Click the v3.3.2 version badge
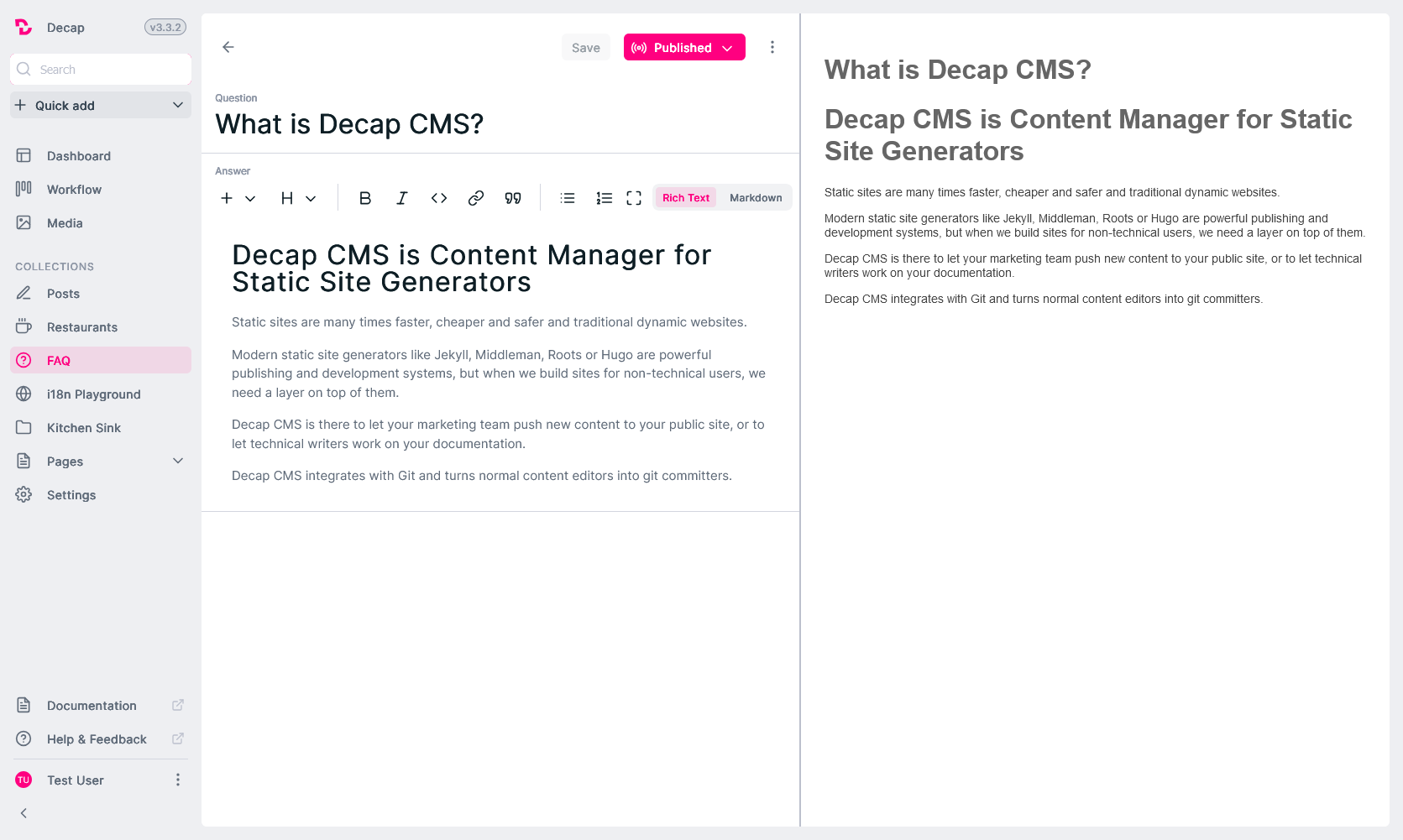The image size is (1403, 840). tap(165, 27)
